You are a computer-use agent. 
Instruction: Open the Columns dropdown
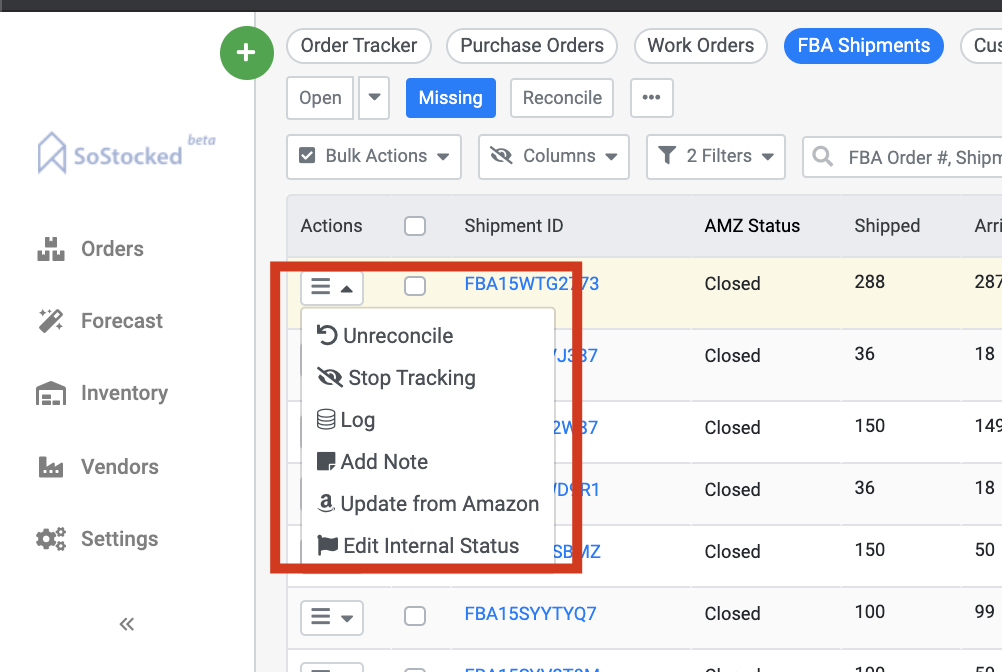pyautogui.click(x=553, y=157)
